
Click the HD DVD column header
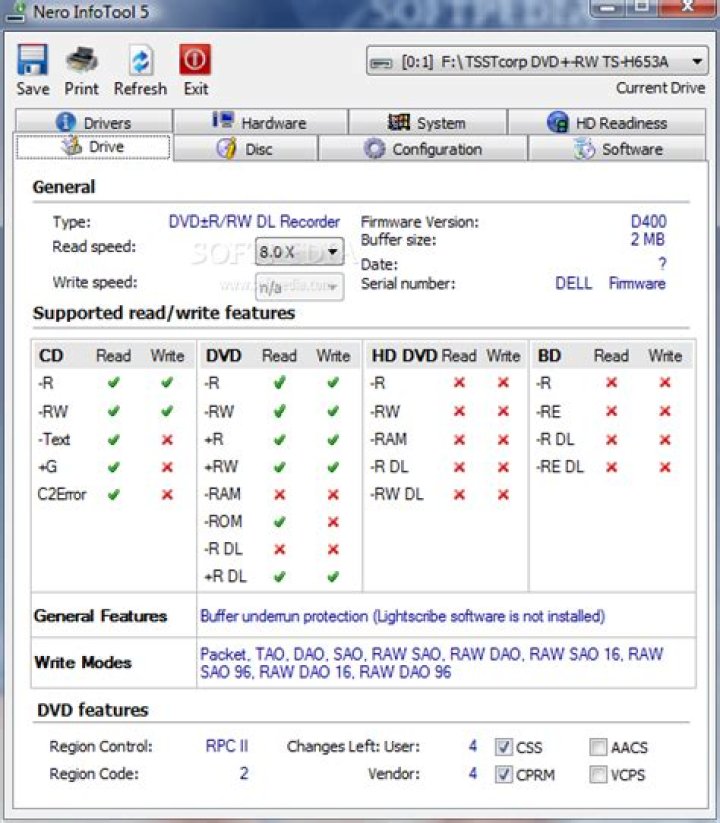(404, 355)
